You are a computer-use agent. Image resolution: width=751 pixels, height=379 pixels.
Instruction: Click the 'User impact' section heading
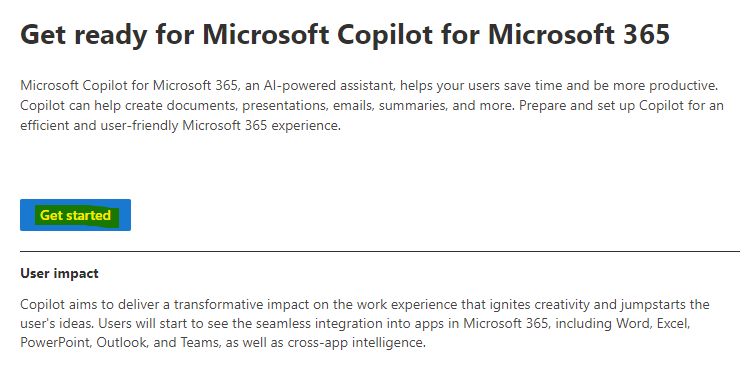click(59, 274)
